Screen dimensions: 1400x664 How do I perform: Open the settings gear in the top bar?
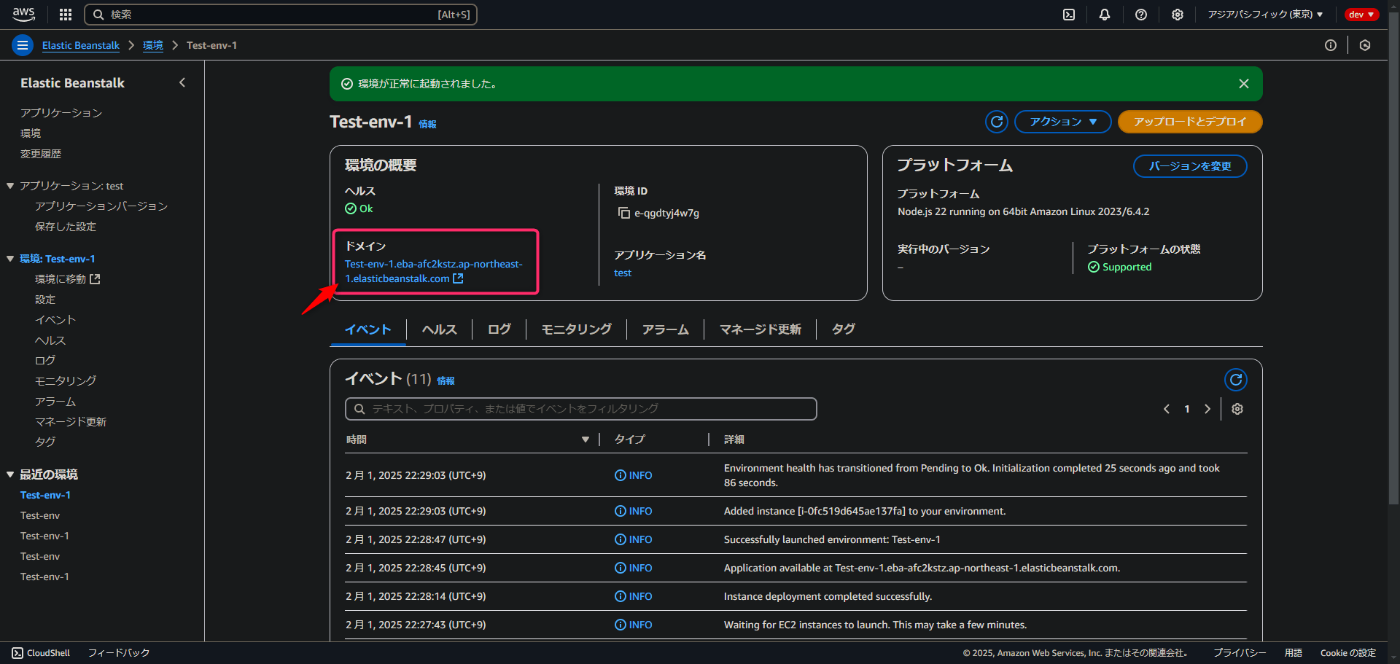[x=1178, y=14]
